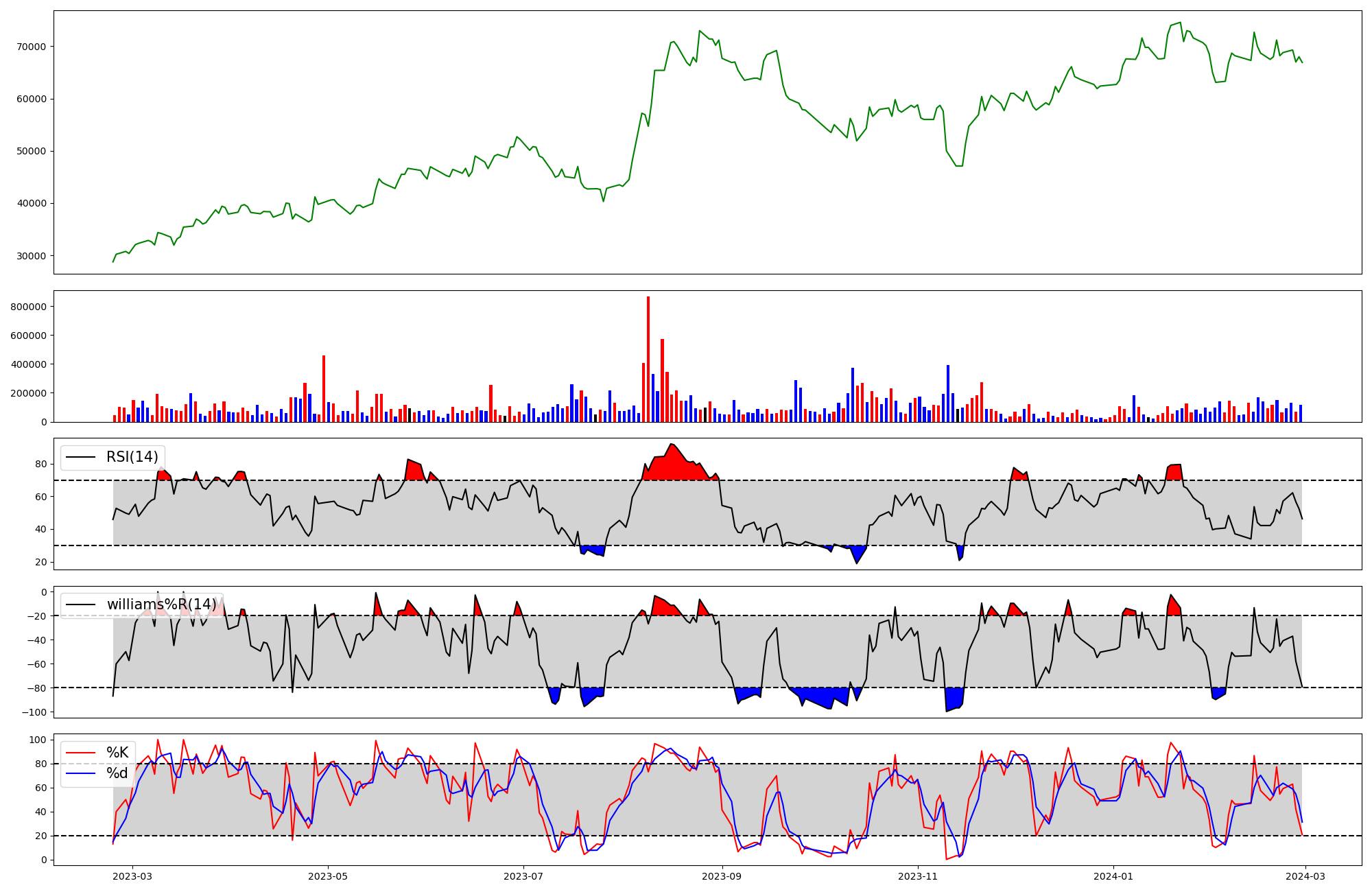Click the 2024-03 x-axis date label
The image size is (1372, 892).
[1305, 876]
